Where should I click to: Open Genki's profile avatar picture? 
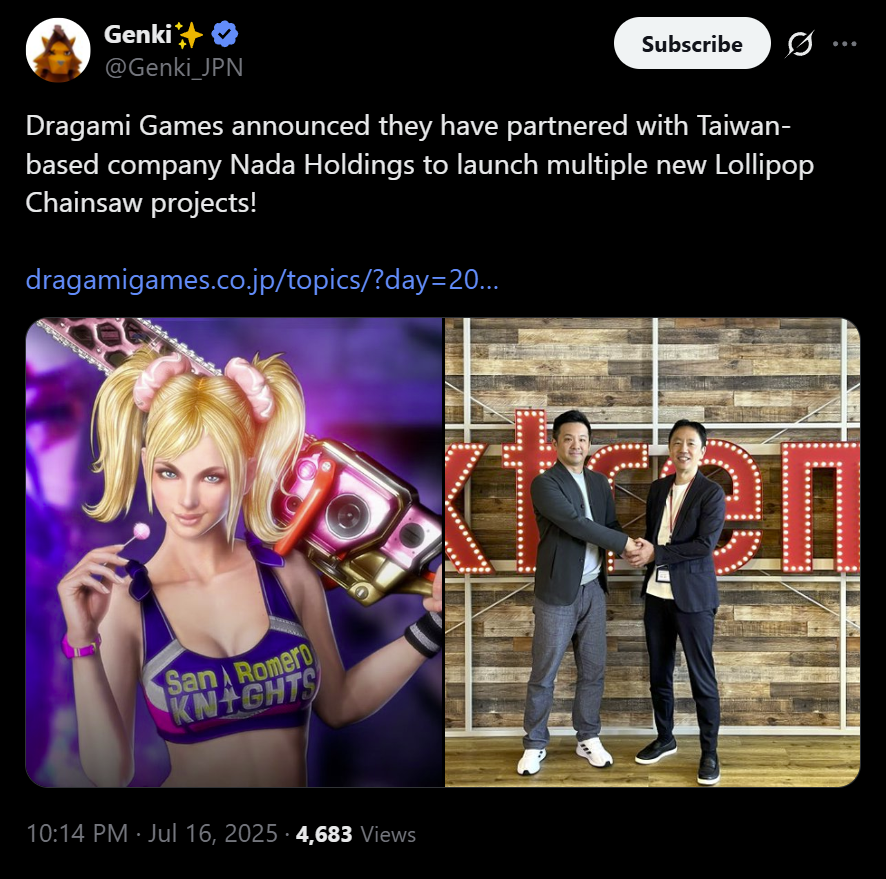pos(58,50)
